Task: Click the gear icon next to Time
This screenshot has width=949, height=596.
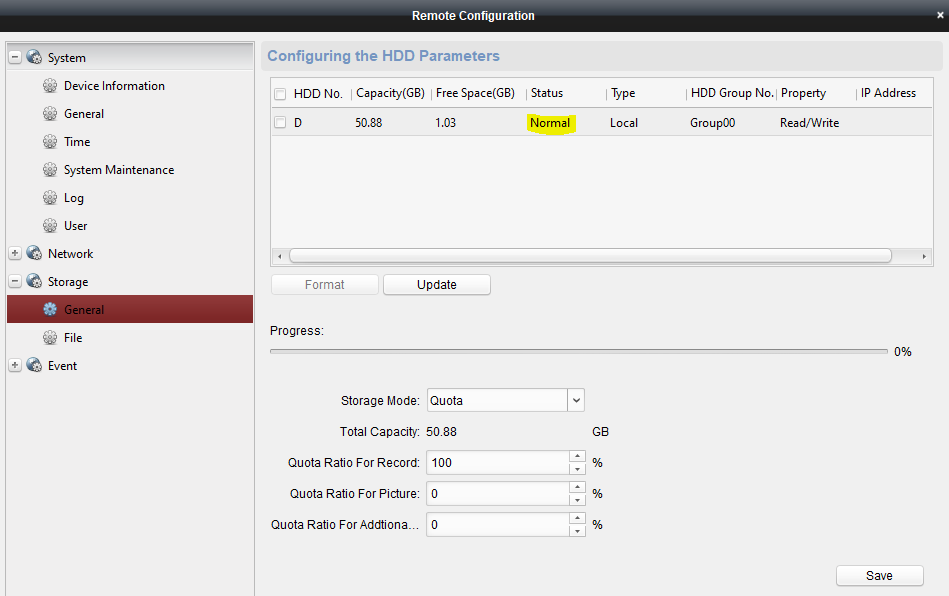Action: (x=50, y=142)
